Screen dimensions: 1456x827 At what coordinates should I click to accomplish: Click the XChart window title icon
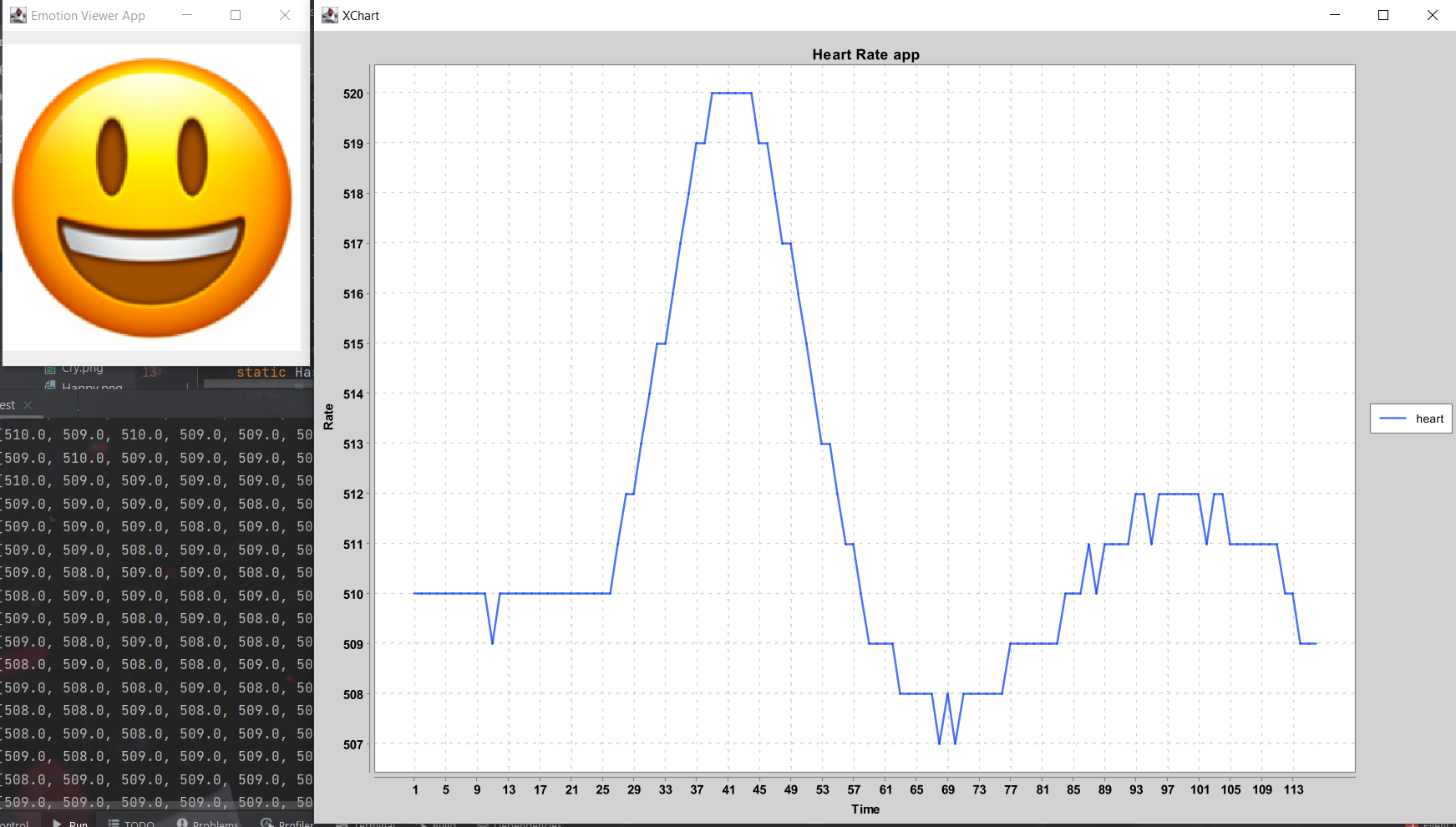tap(330, 15)
